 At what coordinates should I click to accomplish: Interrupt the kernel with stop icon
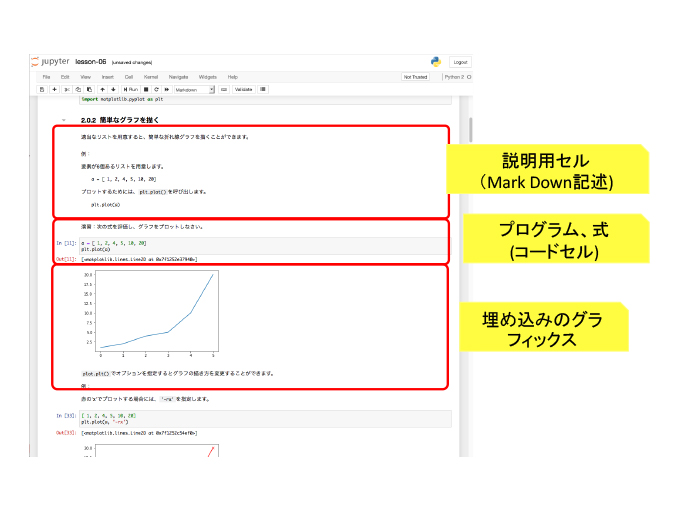tap(145, 89)
